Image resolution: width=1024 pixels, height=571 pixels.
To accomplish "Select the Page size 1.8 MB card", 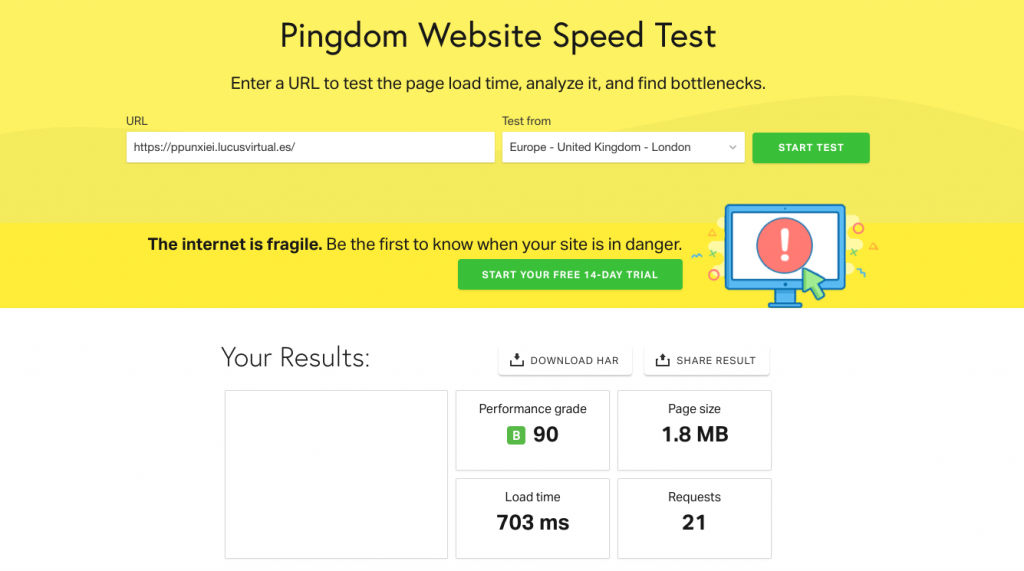I will point(694,430).
